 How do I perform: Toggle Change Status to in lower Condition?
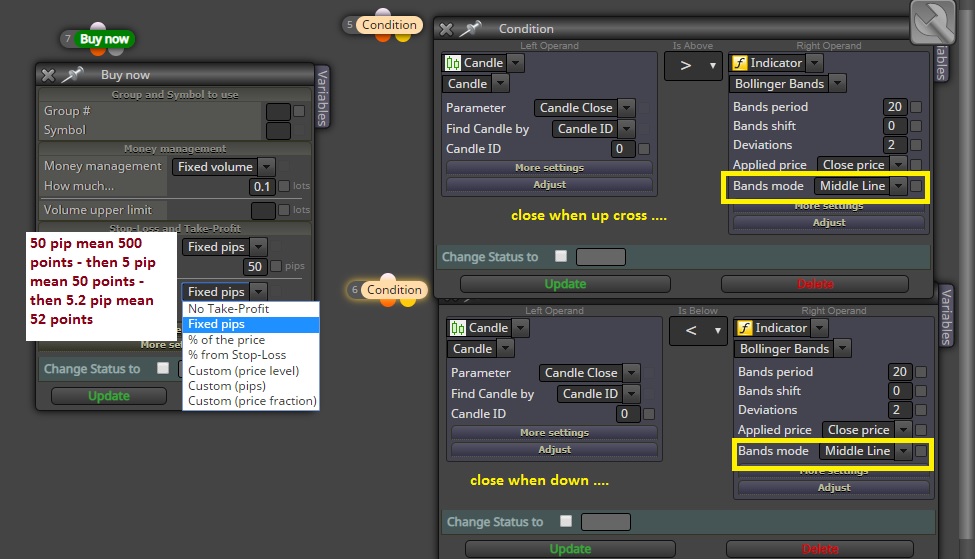[566, 521]
